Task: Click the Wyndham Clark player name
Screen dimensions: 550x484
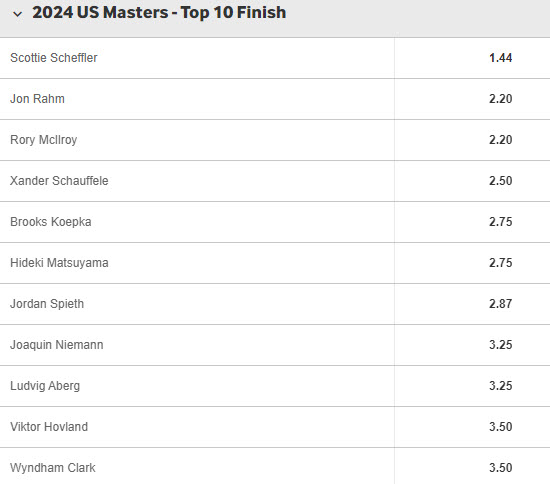Action: tap(53, 468)
